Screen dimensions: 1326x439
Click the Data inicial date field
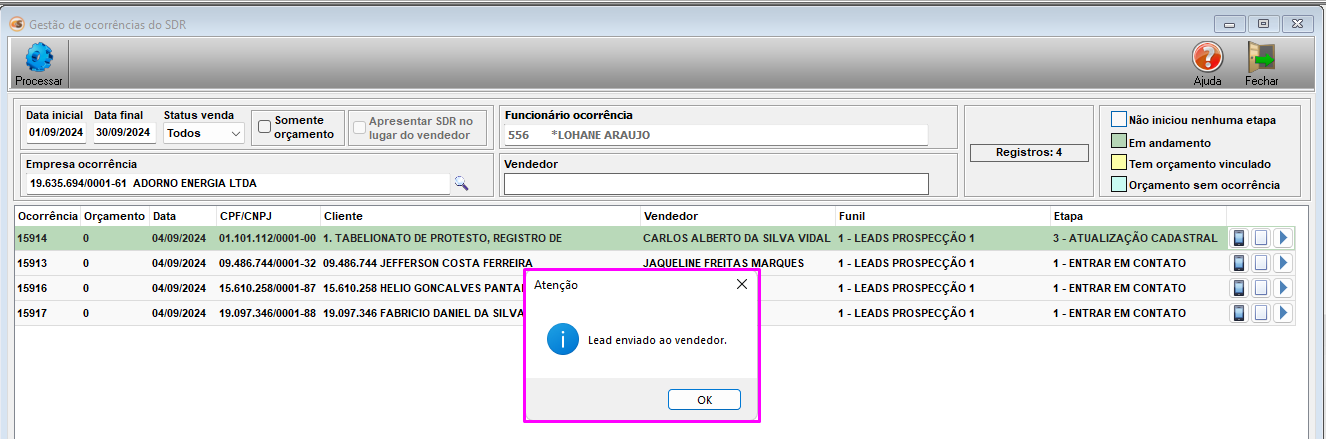[x=55, y=132]
